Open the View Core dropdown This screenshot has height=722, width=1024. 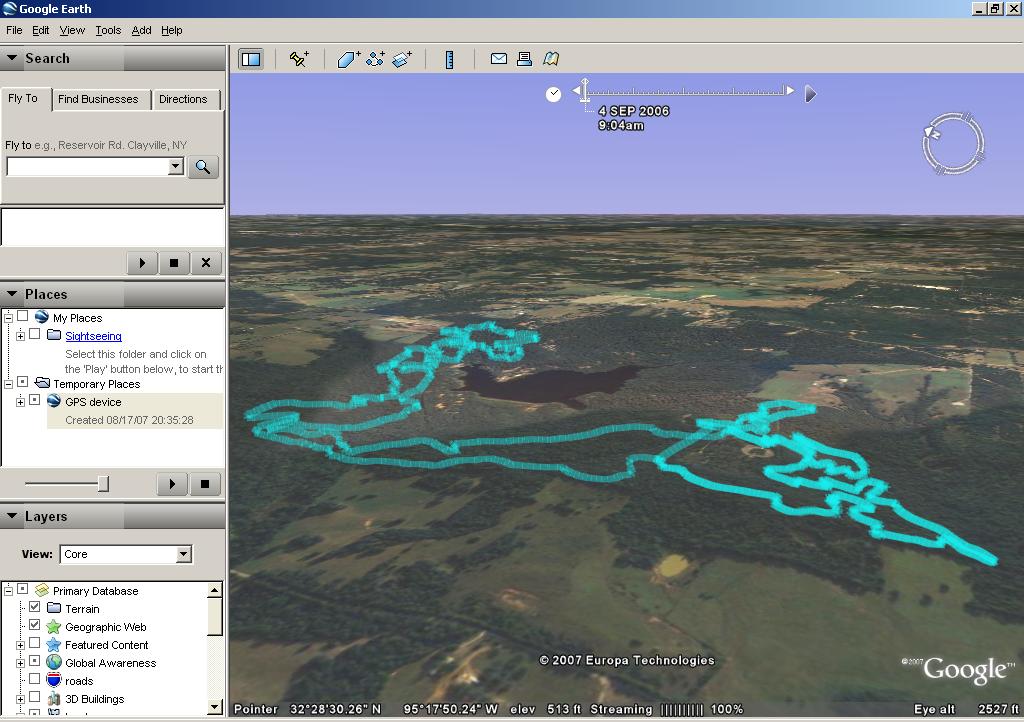tap(183, 554)
